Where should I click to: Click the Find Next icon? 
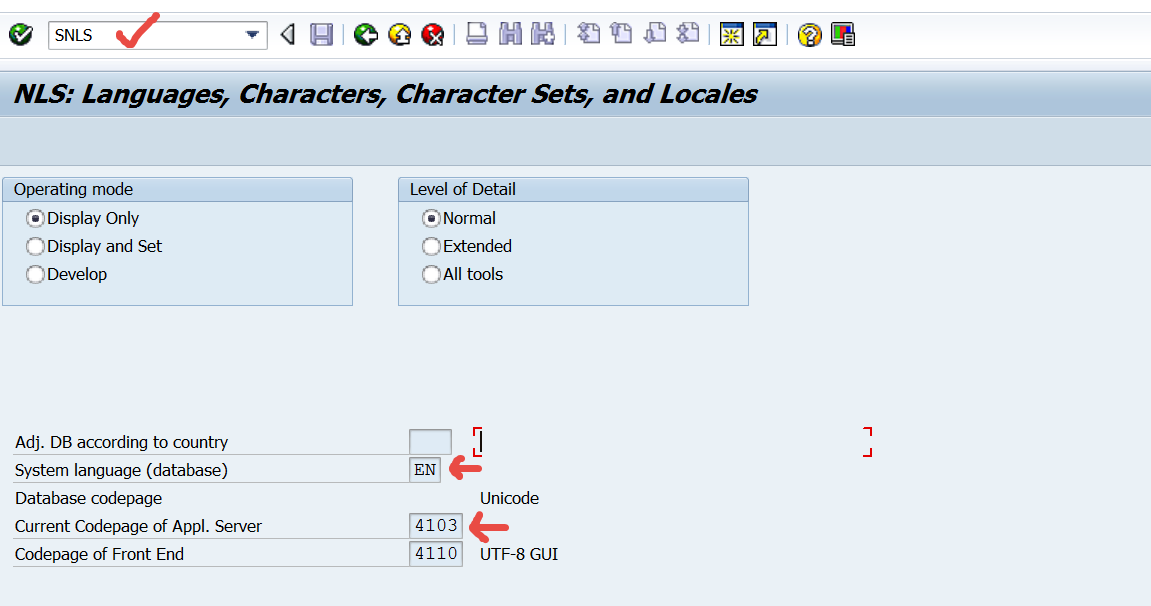(542, 33)
